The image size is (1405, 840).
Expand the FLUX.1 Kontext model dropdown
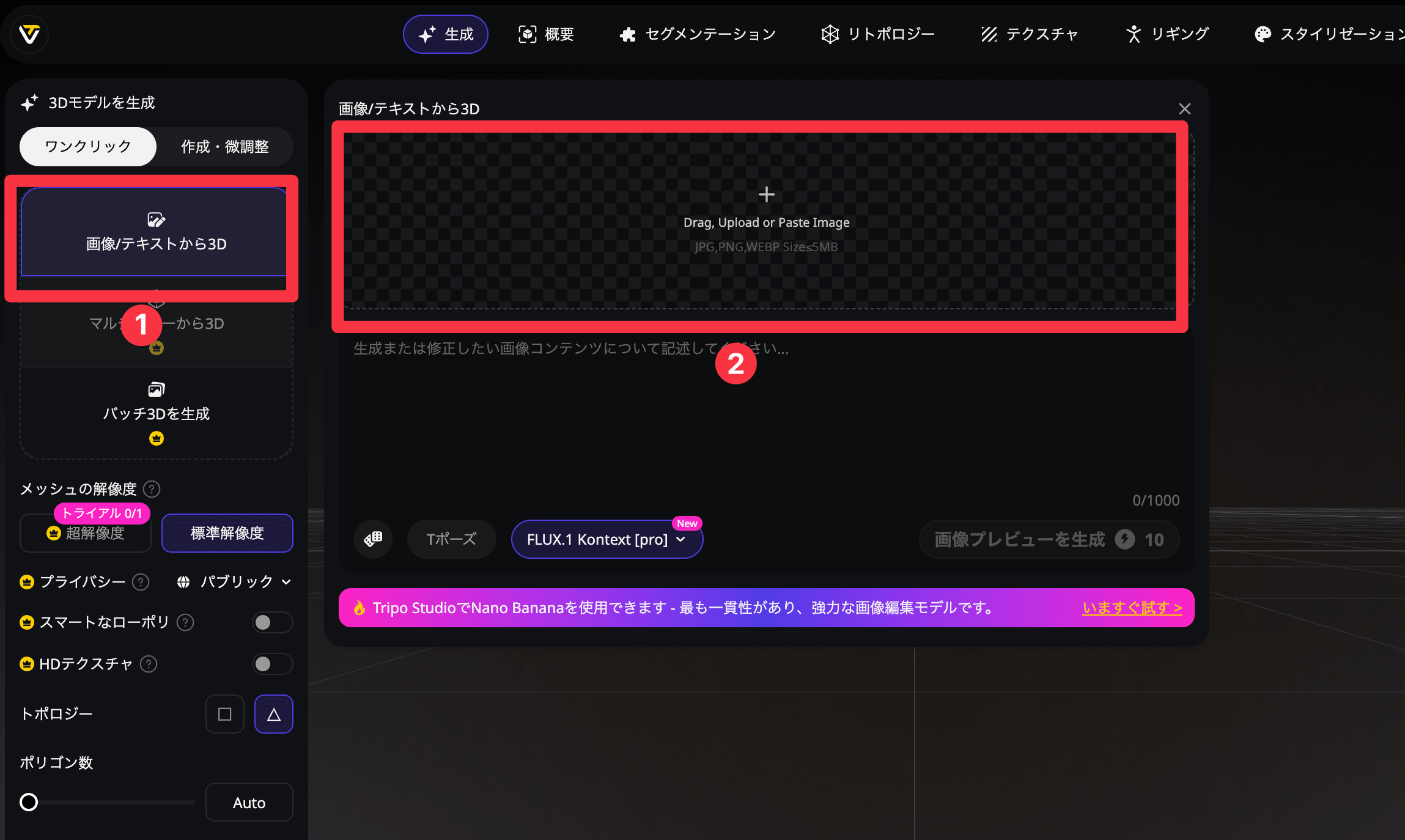click(x=607, y=539)
